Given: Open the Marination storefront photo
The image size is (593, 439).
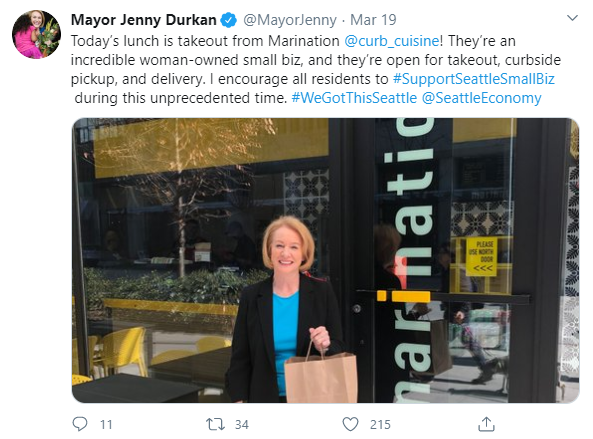Looking at the screenshot, I should pyautogui.click(x=325, y=260).
